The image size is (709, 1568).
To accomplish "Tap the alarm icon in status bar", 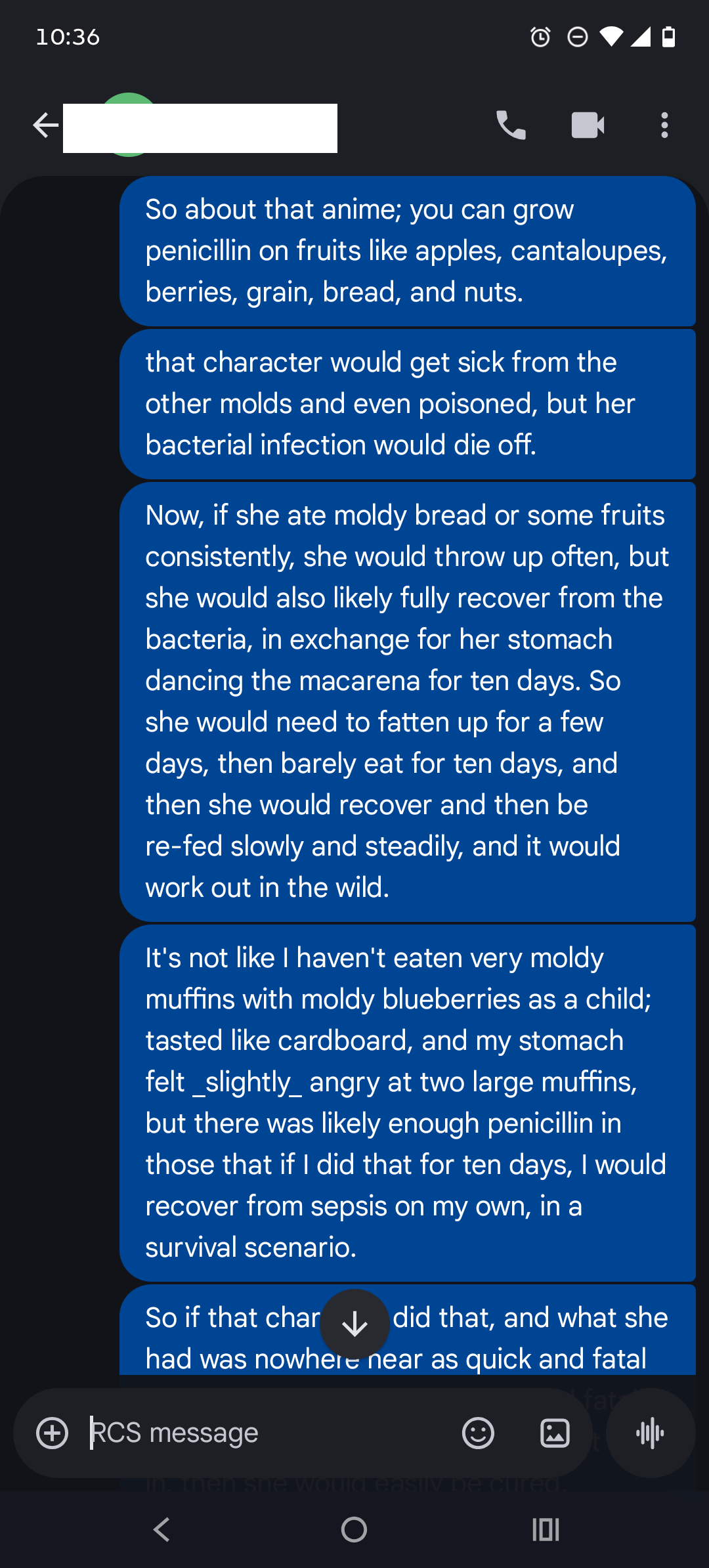I will coord(540,37).
